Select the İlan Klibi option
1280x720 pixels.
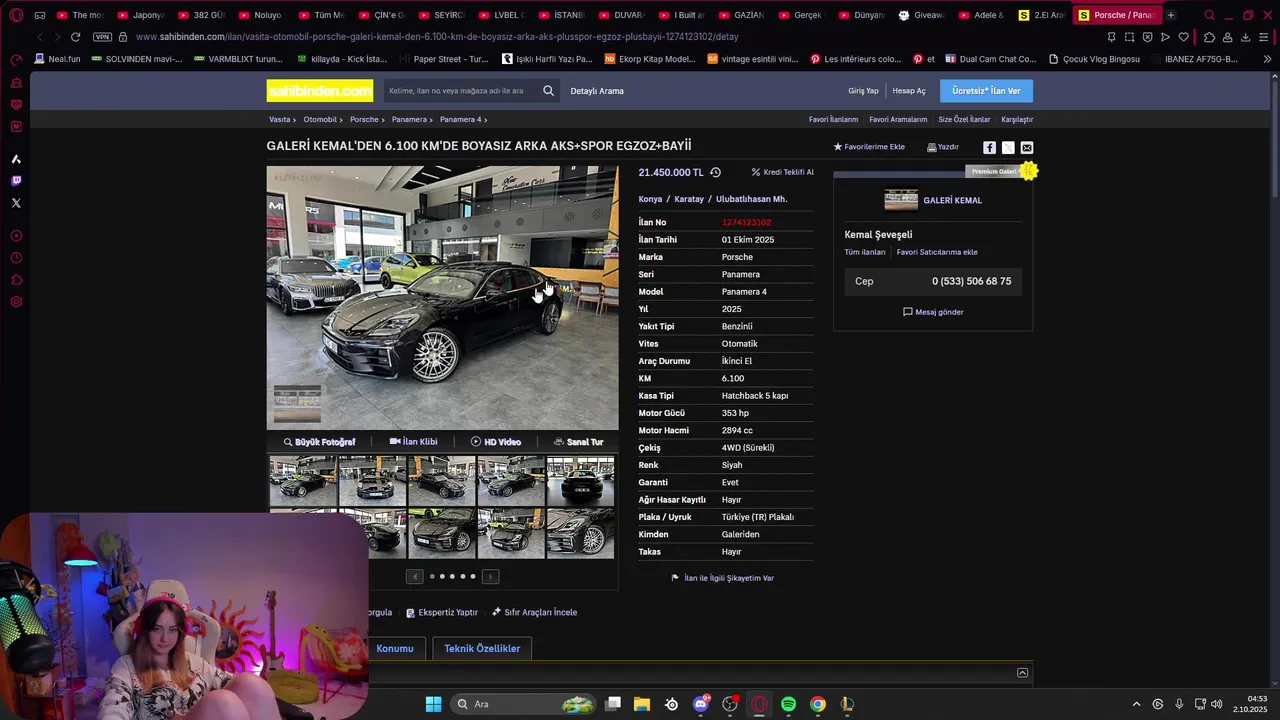pyautogui.click(x=413, y=442)
